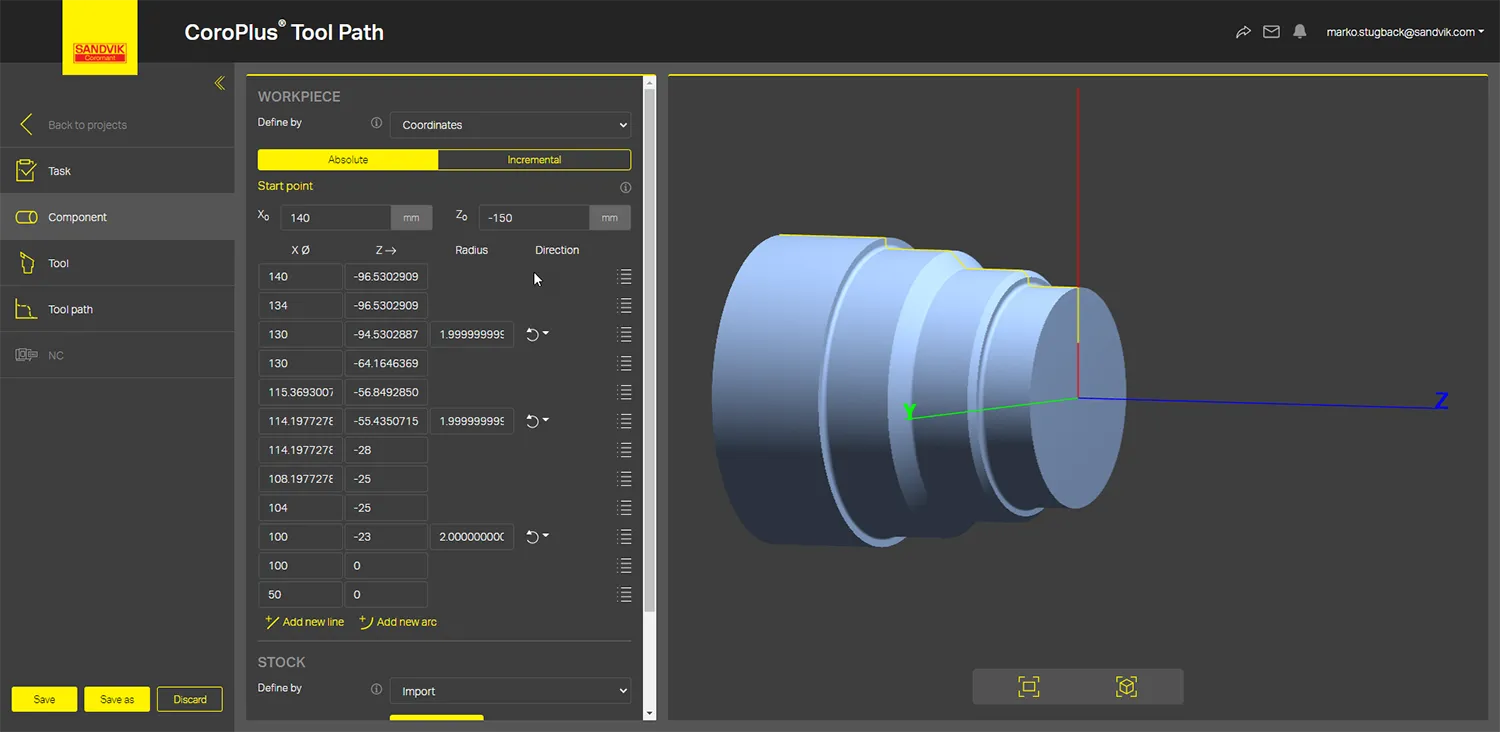The height and width of the screenshot is (732, 1500).
Task: Click Add new line
Action: point(304,622)
